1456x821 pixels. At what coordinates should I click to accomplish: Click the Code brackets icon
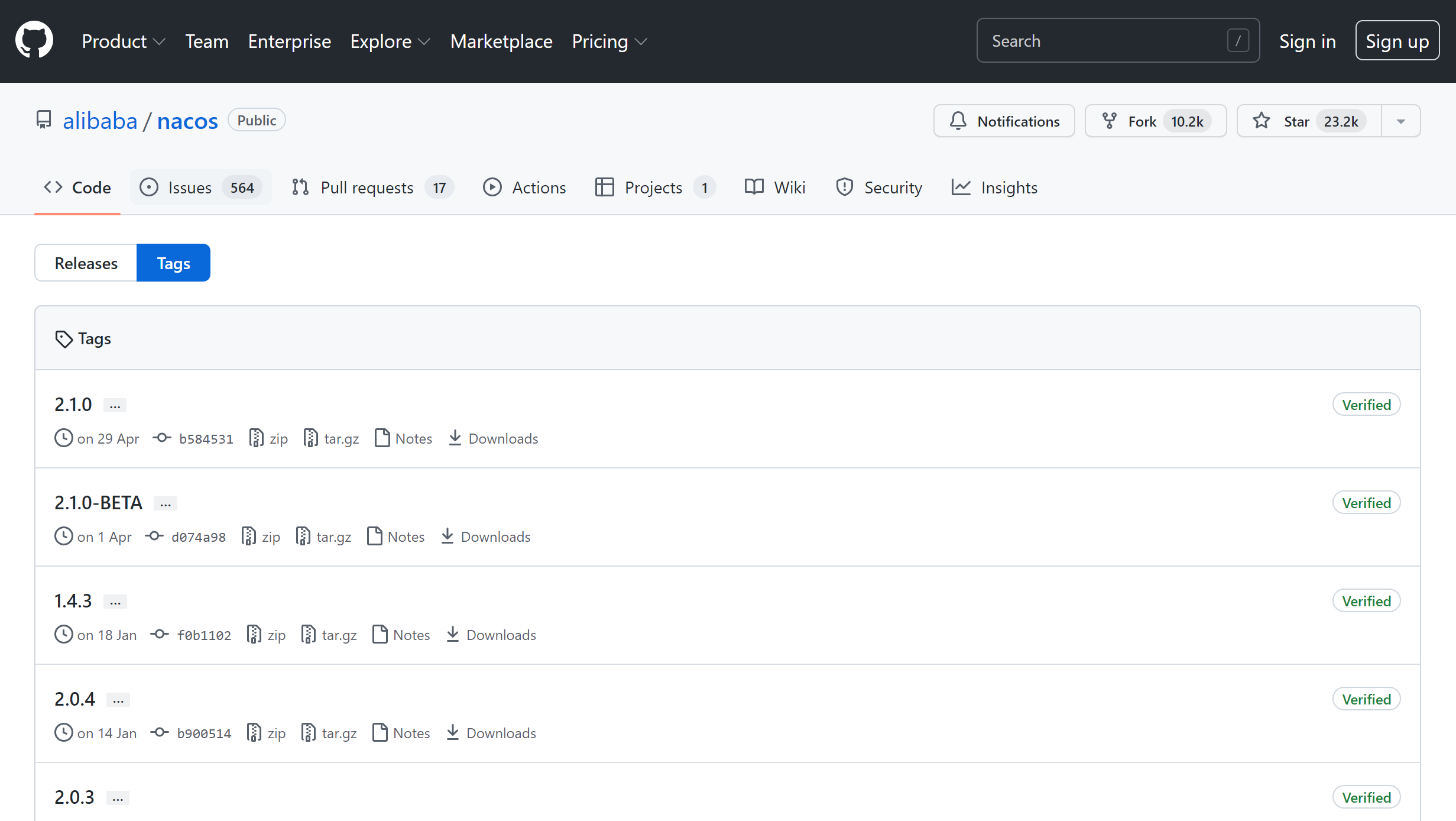pyautogui.click(x=53, y=188)
